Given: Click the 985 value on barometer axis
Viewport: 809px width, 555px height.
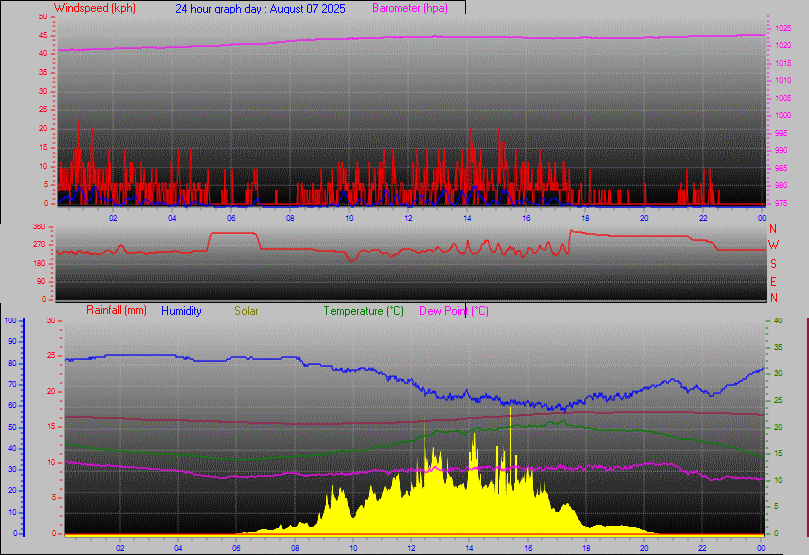Looking at the screenshot, I should pos(781,168).
